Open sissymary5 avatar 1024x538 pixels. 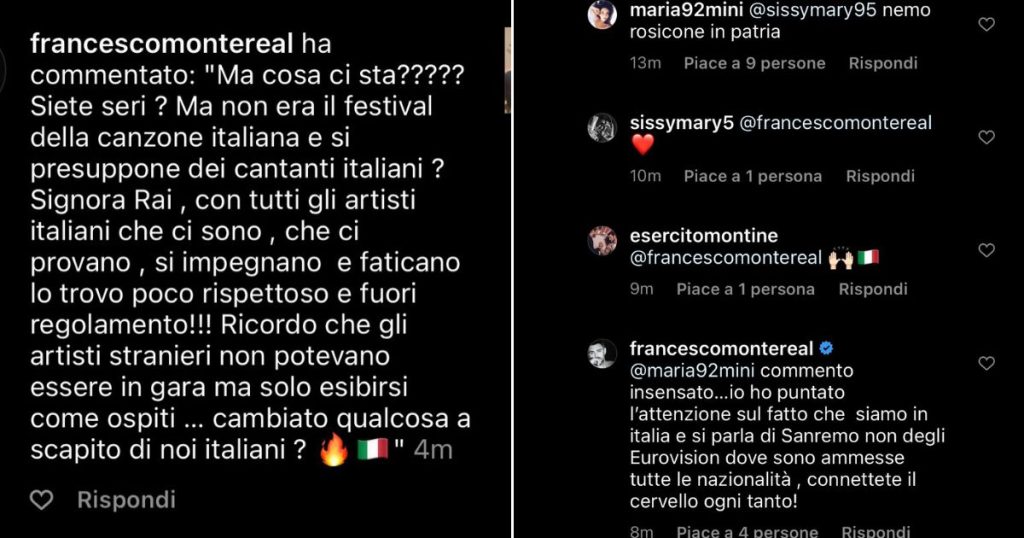[601, 128]
